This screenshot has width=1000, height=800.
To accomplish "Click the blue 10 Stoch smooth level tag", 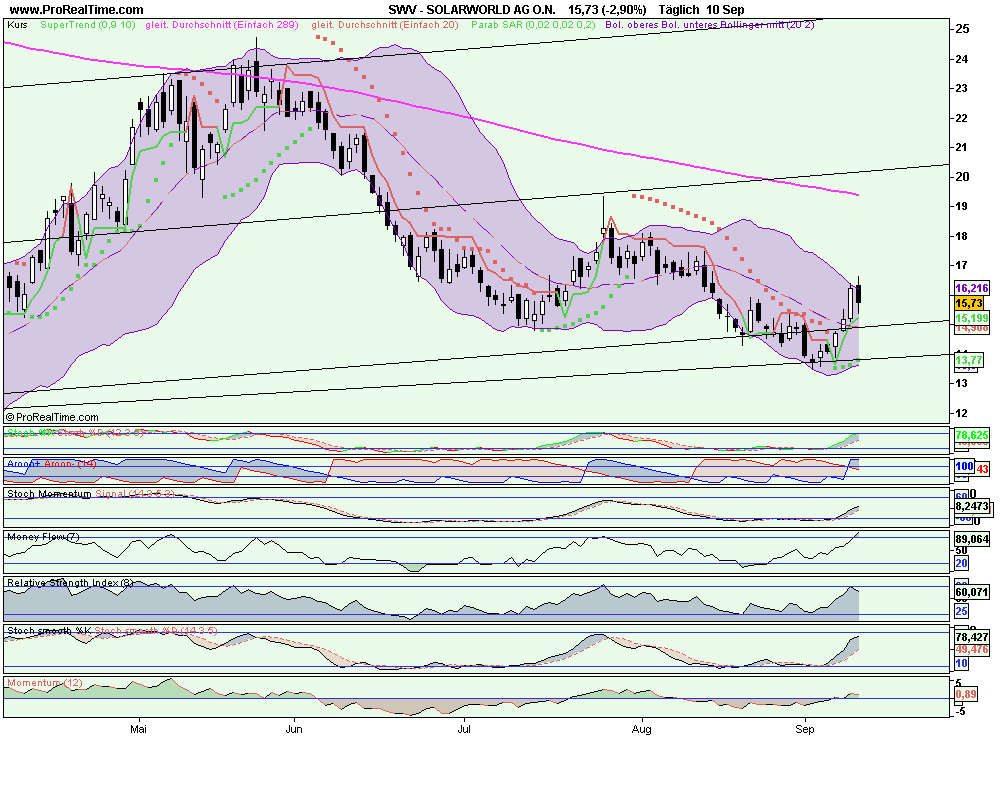I will point(961,663).
